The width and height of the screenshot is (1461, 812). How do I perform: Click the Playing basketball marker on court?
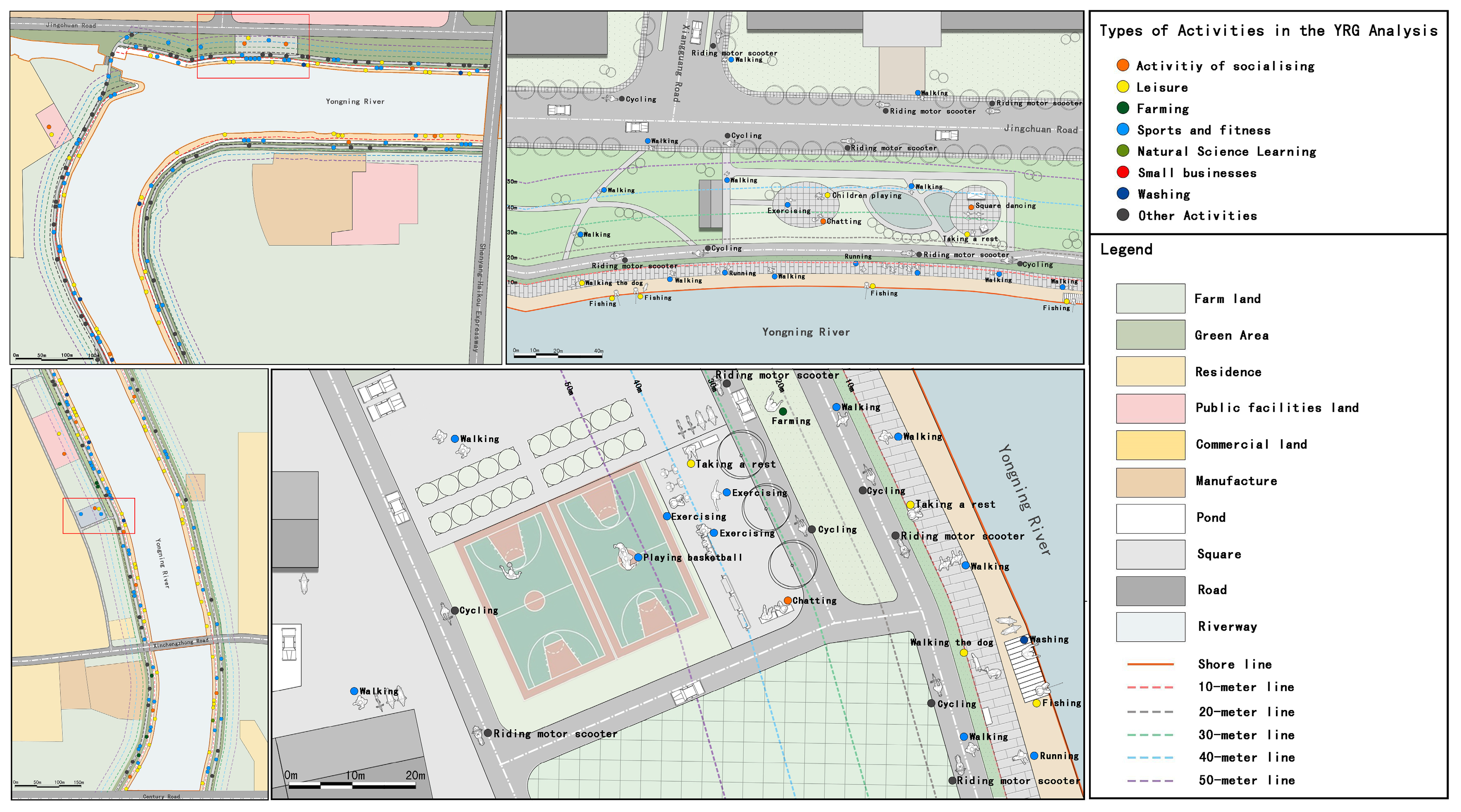638,557
